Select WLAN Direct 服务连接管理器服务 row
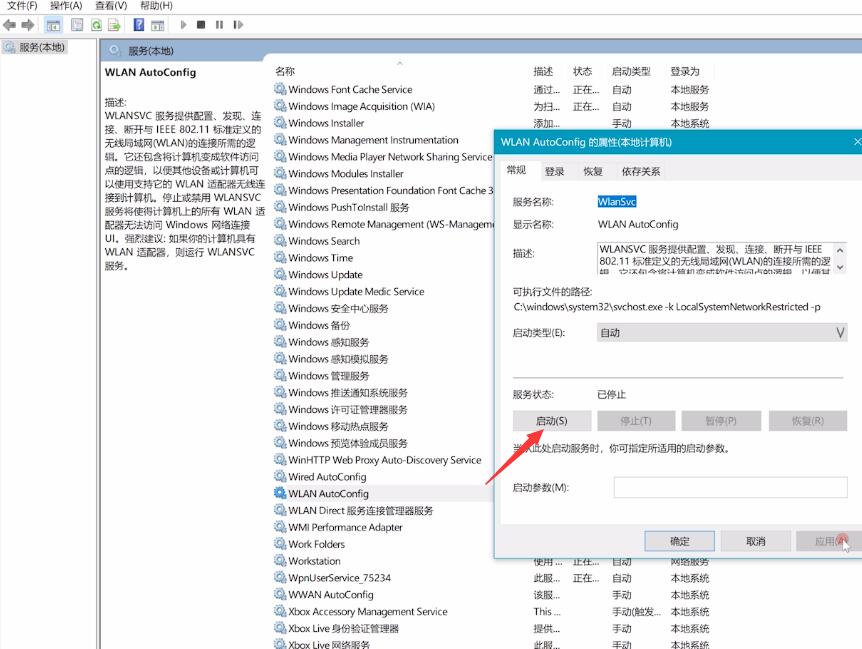The width and height of the screenshot is (862, 649). [361, 510]
